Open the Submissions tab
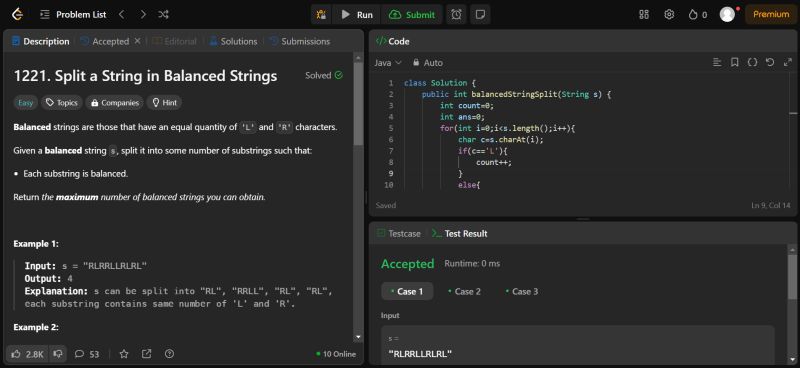 pos(299,41)
